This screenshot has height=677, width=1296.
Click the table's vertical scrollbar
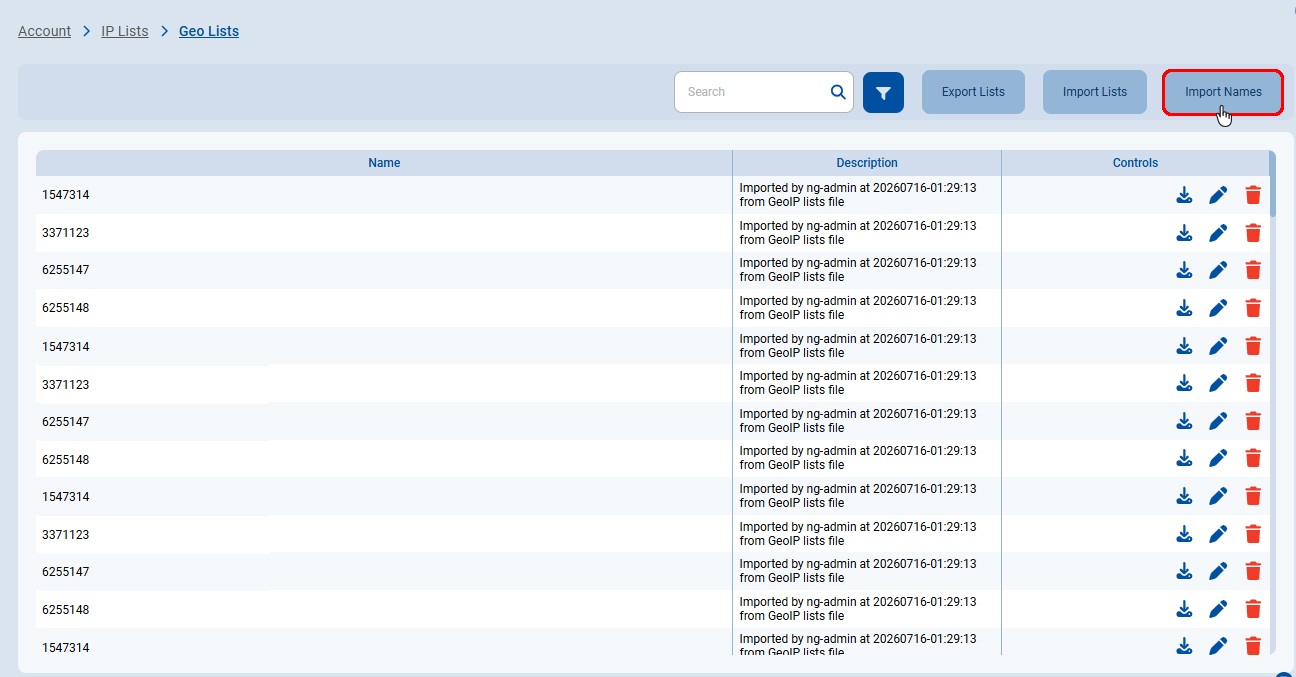click(1273, 183)
